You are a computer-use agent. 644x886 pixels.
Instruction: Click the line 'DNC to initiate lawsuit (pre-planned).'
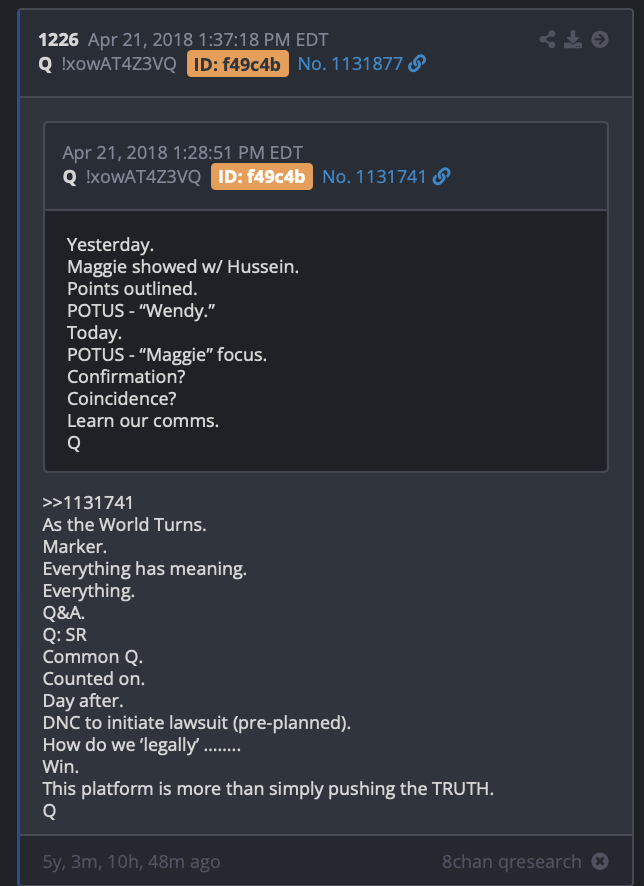coord(197,723)
